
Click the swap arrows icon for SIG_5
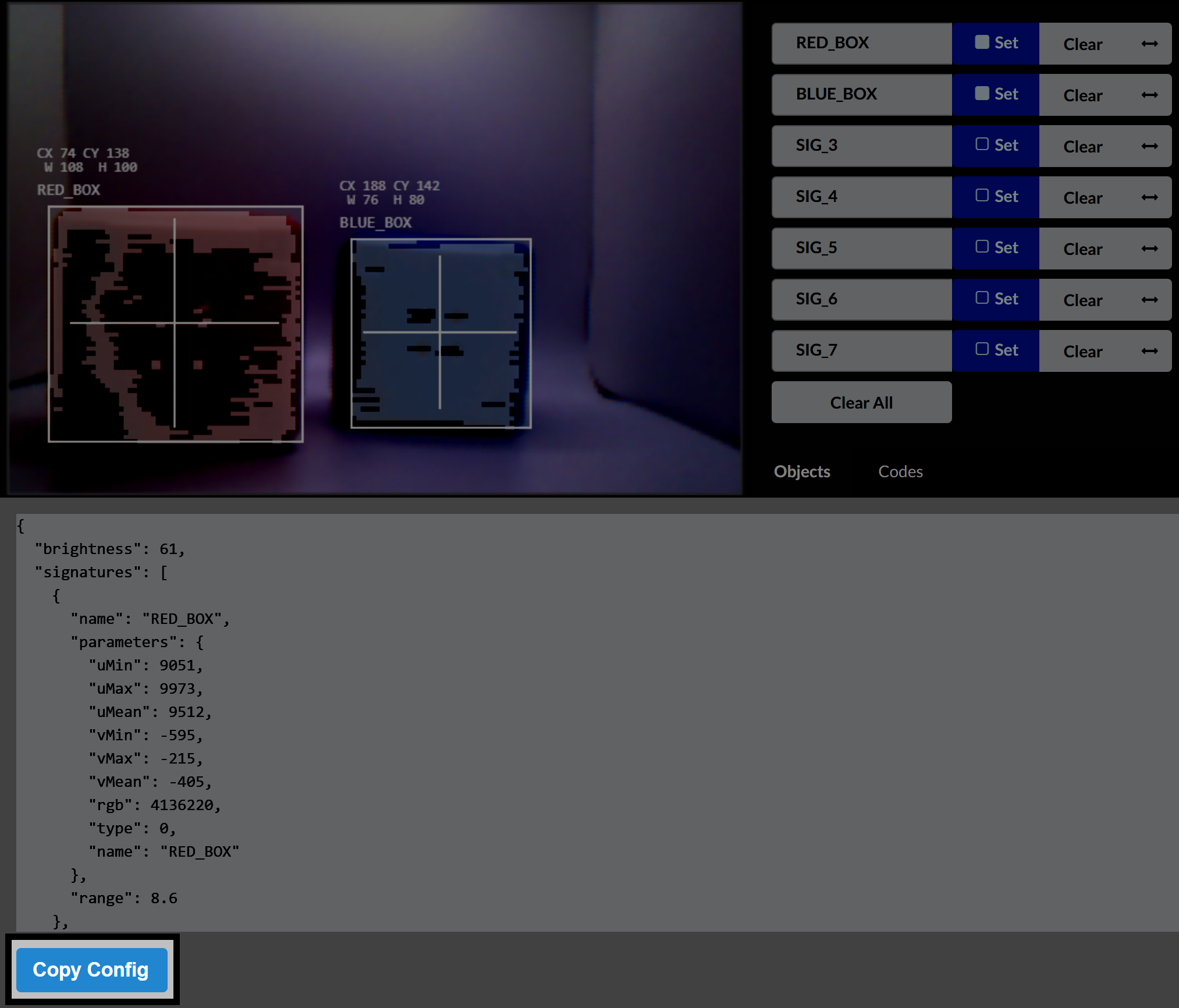click(x=1149, y=249)
